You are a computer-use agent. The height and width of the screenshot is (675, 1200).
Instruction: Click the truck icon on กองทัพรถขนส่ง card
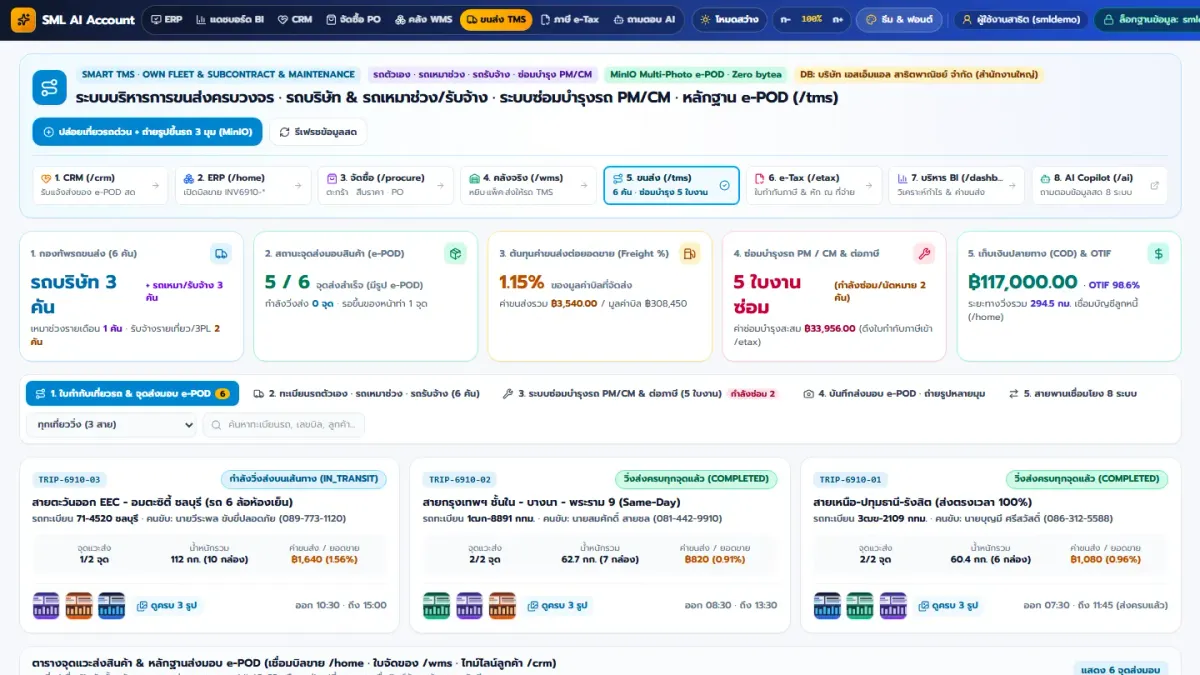(x=220, y=254)
